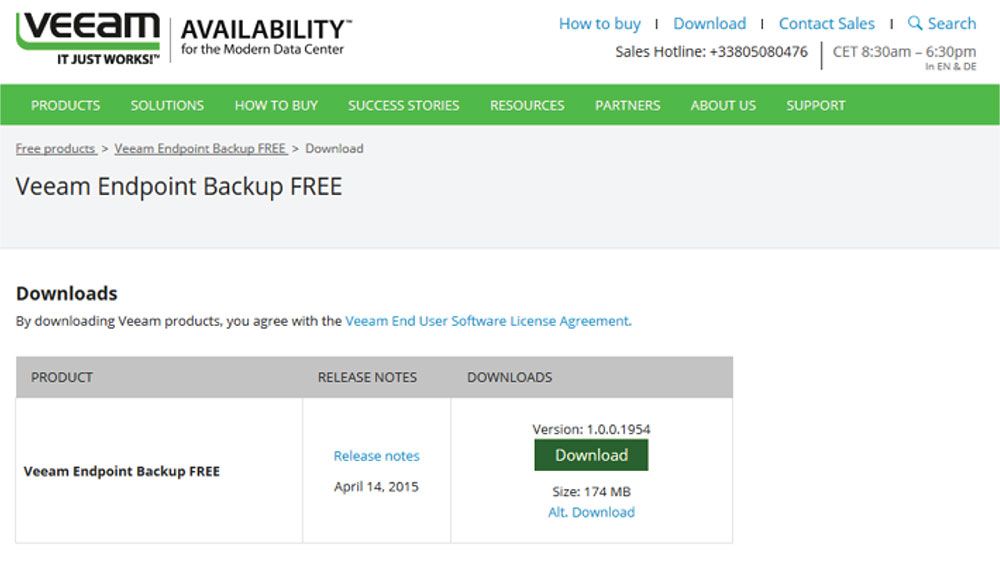View the Release notes
The width and height of the screenshot is (1000, 563).
376,456
